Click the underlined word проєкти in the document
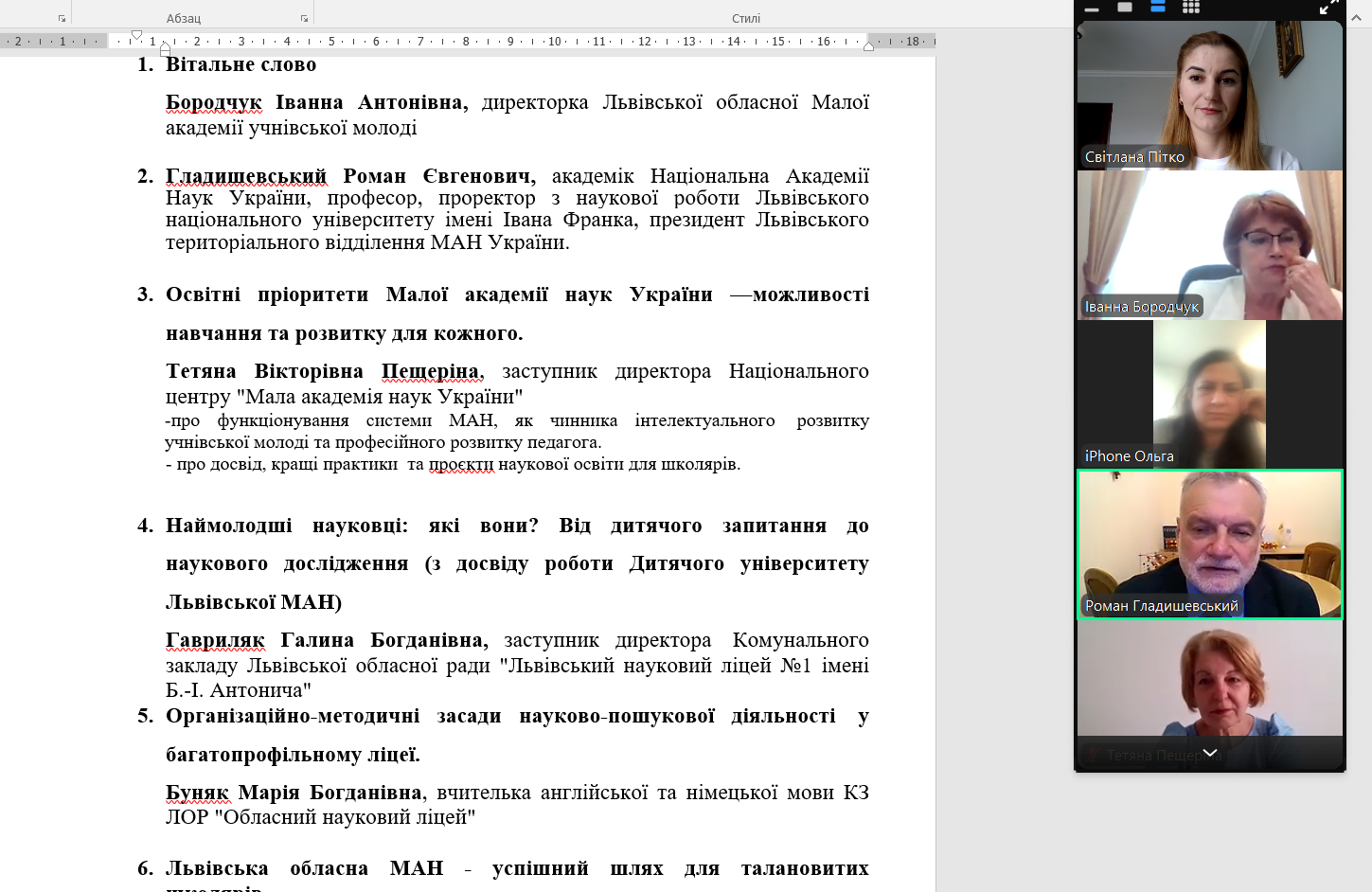Viewport: 1372px width, 892px height. (461, 464)
